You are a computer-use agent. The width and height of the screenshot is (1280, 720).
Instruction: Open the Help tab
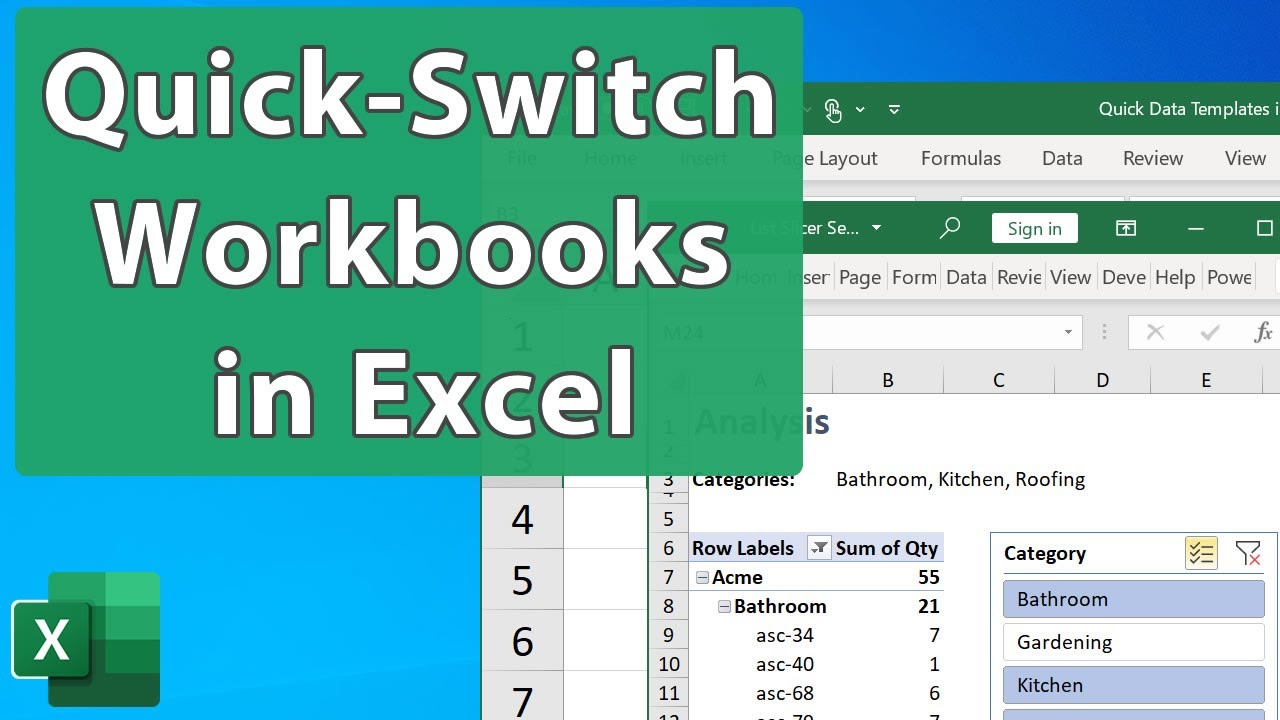[1175, 277]
